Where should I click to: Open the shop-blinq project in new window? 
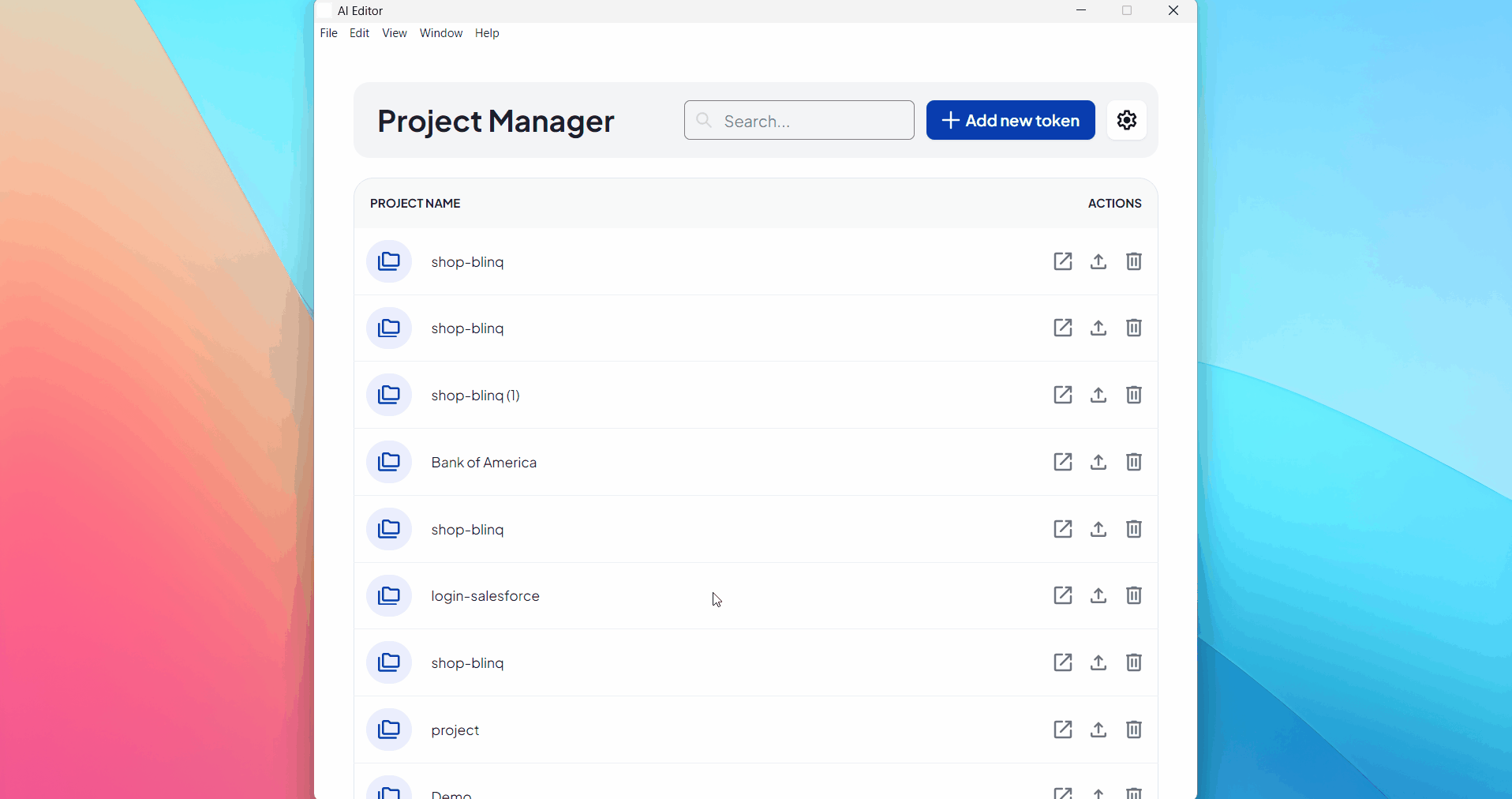(1062, 261)
